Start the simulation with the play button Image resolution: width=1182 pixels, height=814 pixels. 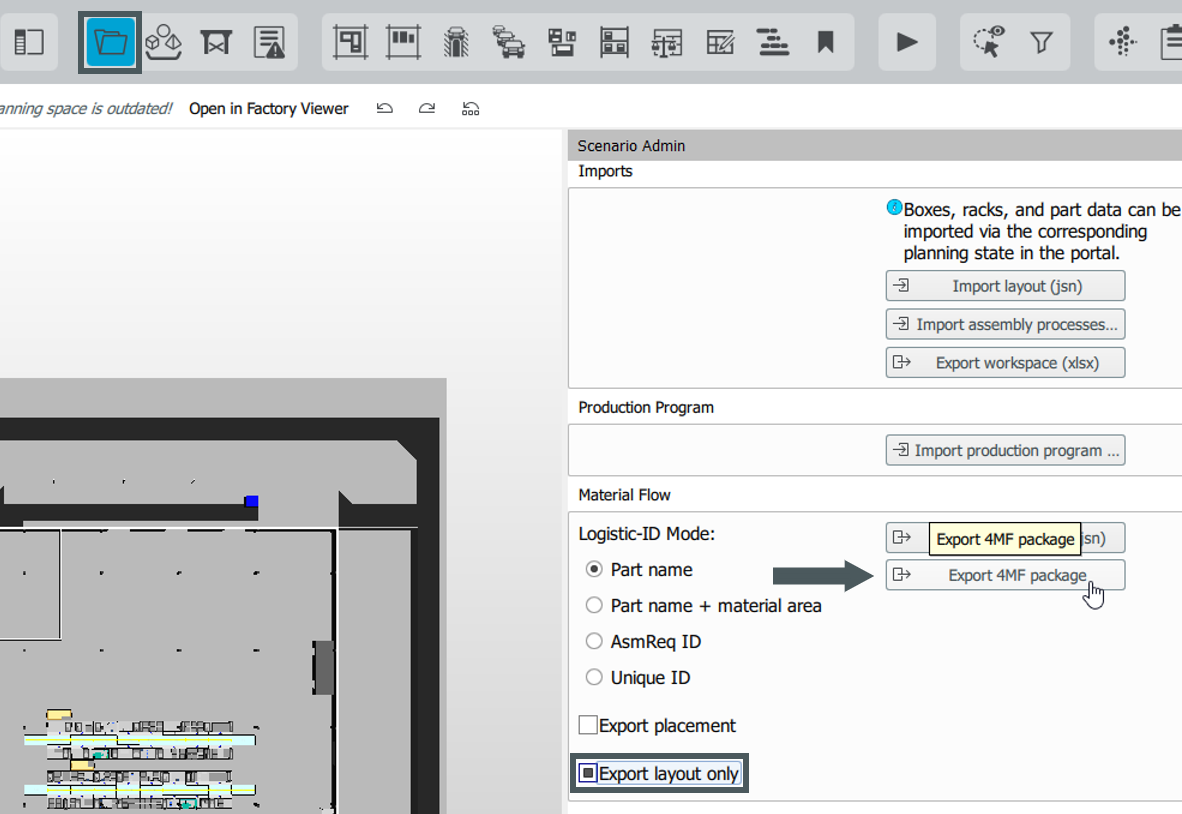(906, 41)
